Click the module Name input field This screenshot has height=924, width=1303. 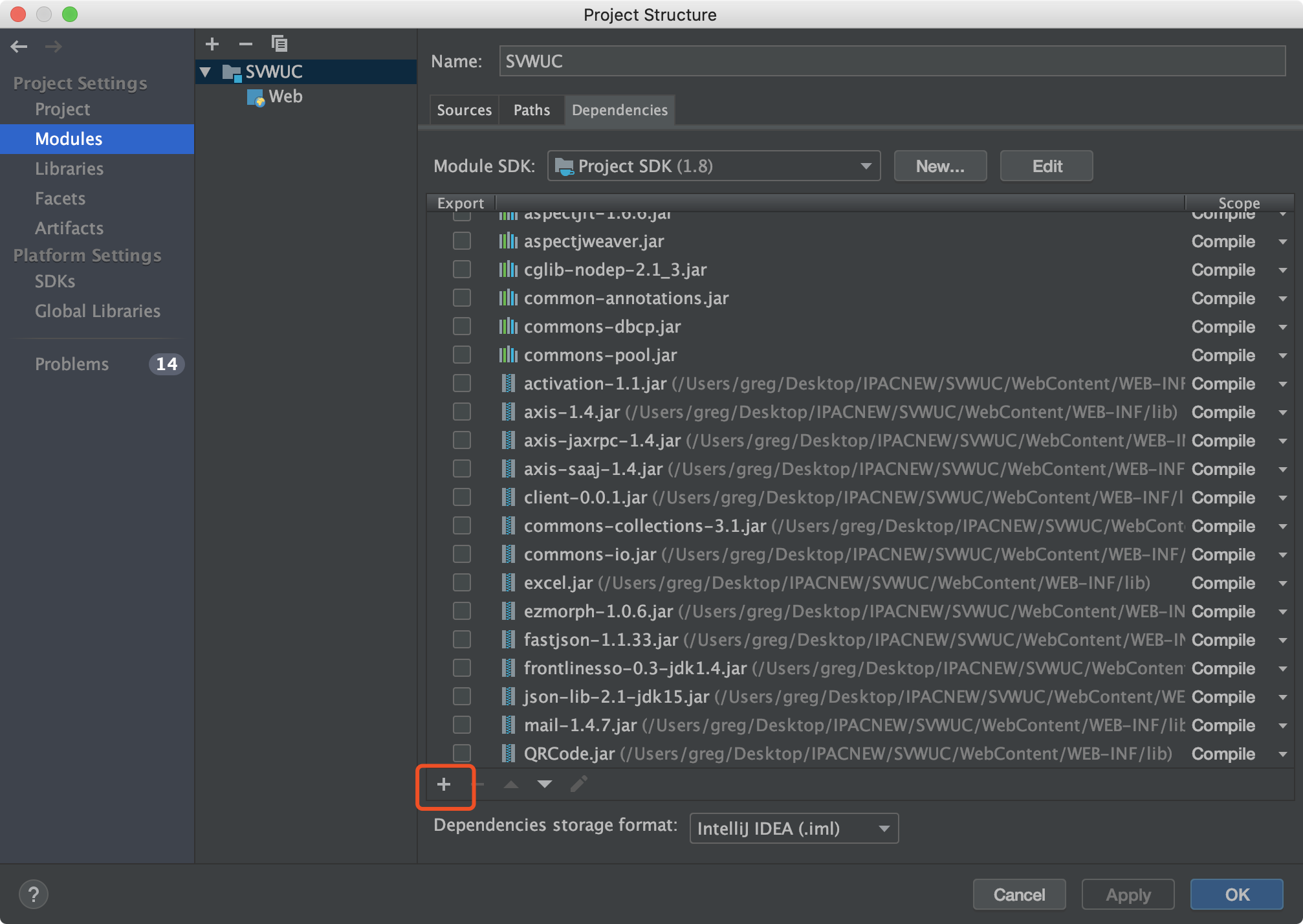pyautogui.click(x=892, y=61)
